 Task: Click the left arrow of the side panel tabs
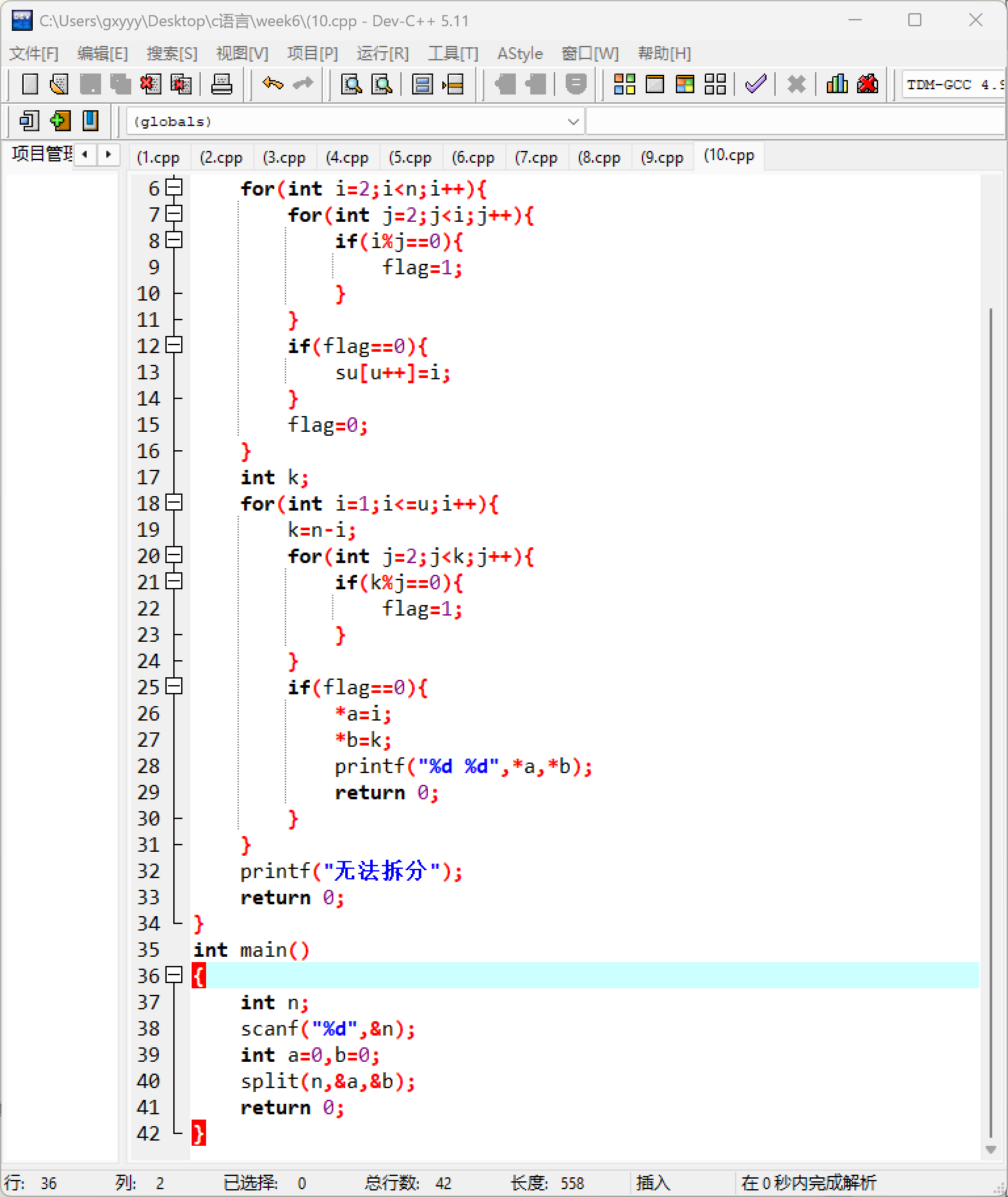coord(85,154)
